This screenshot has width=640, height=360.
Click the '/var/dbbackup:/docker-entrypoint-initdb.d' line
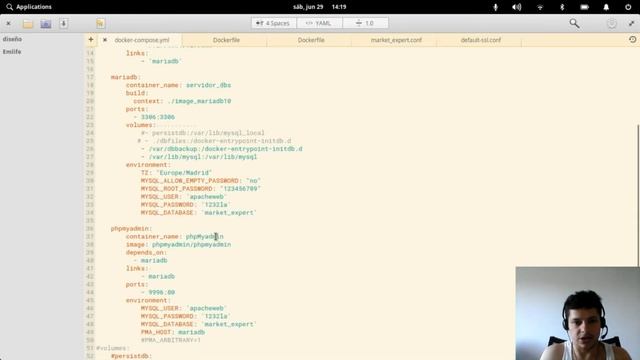coord(222,149)
